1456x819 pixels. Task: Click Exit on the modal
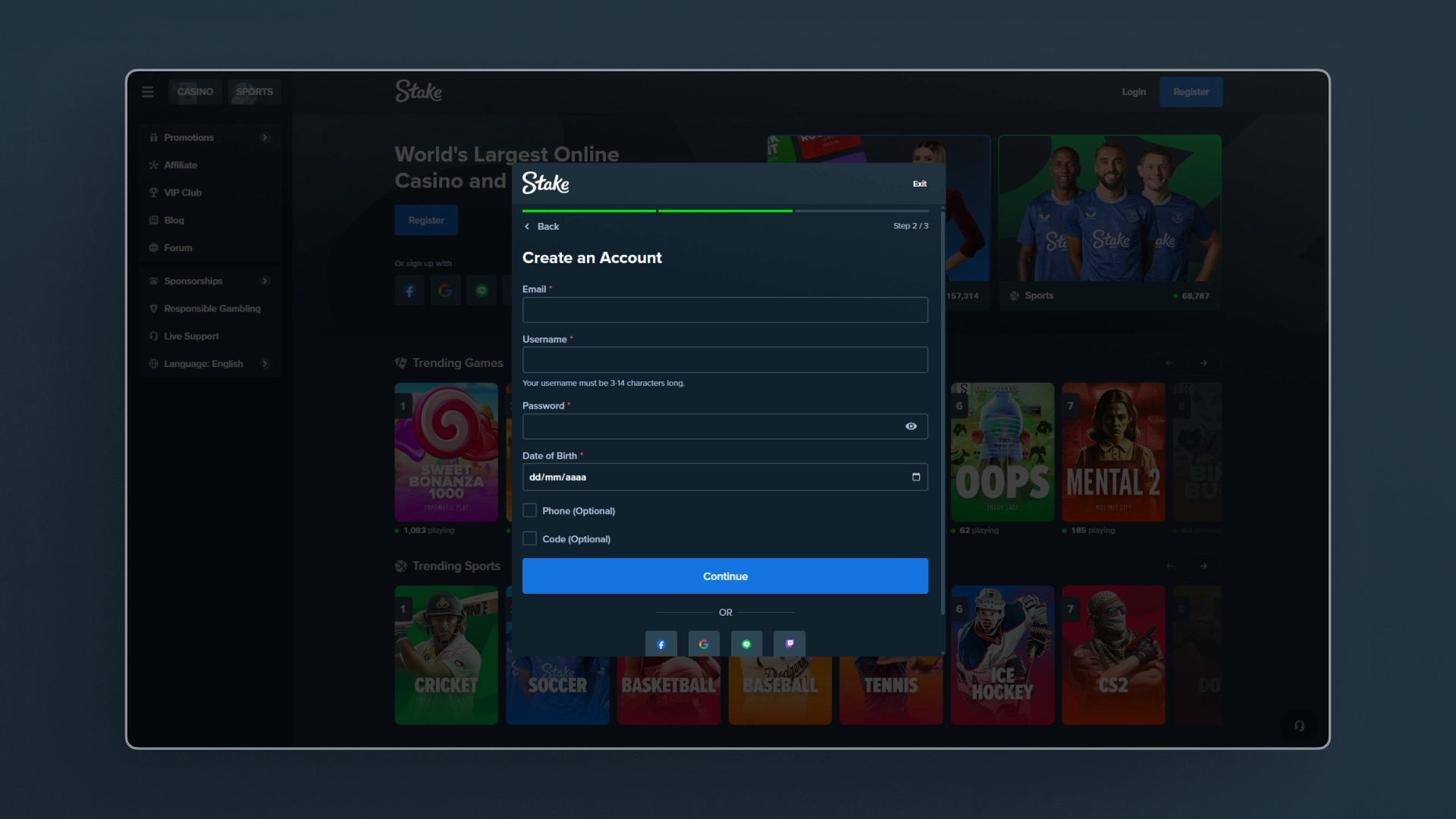(x=919, y=184)
